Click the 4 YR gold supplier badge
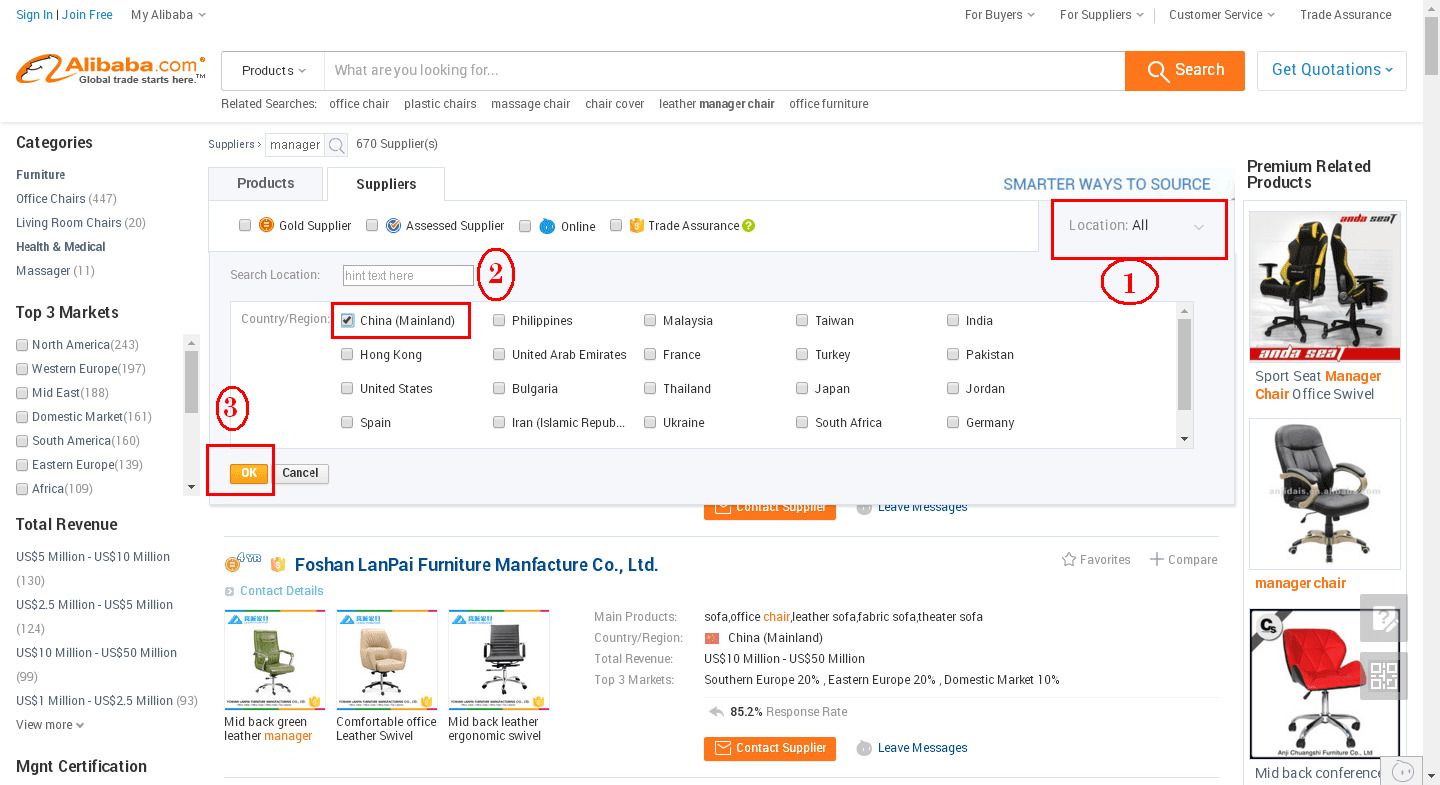The height and width of the screenshot is (785, 1440). coord(243,563)
